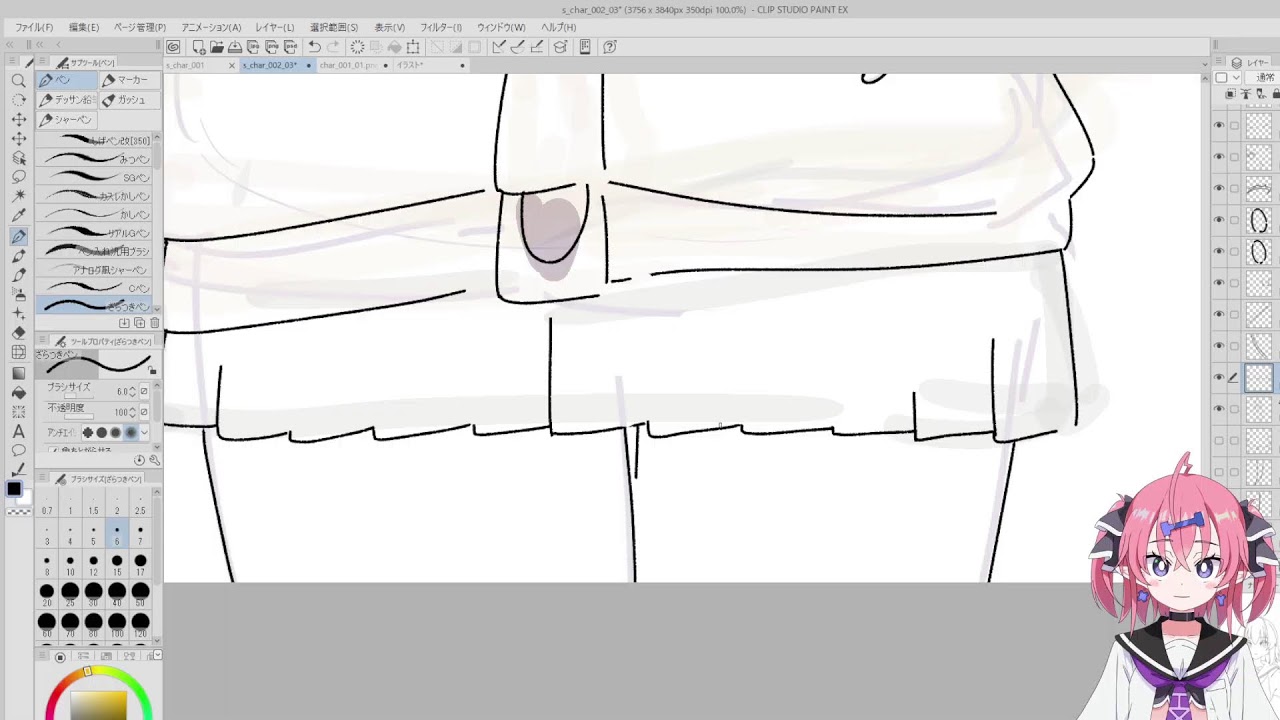
Task: Click the Scale/Rotate transform icon
Action: [x=412, y=47]
